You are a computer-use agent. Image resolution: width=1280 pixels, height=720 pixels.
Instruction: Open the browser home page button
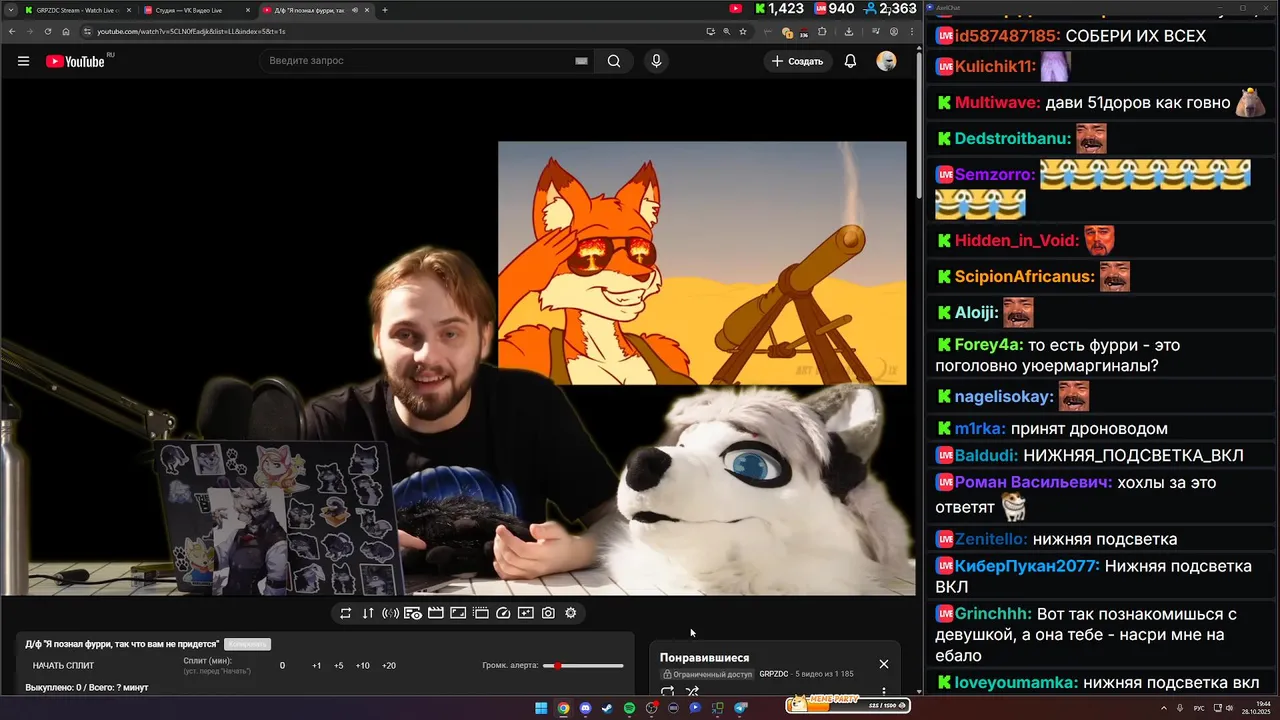click(66, 31)
